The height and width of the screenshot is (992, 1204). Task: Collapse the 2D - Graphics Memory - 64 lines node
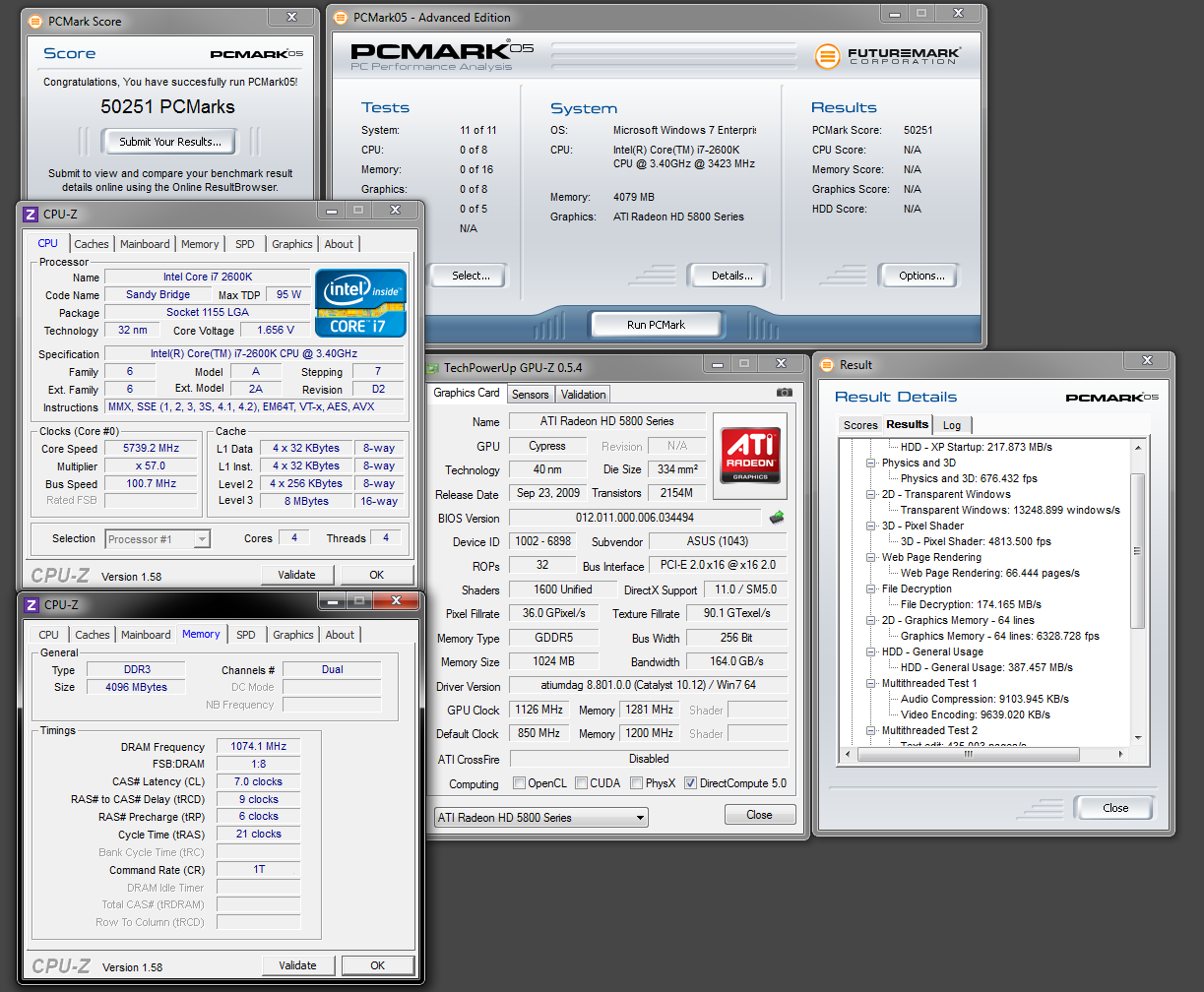(871, 620)
